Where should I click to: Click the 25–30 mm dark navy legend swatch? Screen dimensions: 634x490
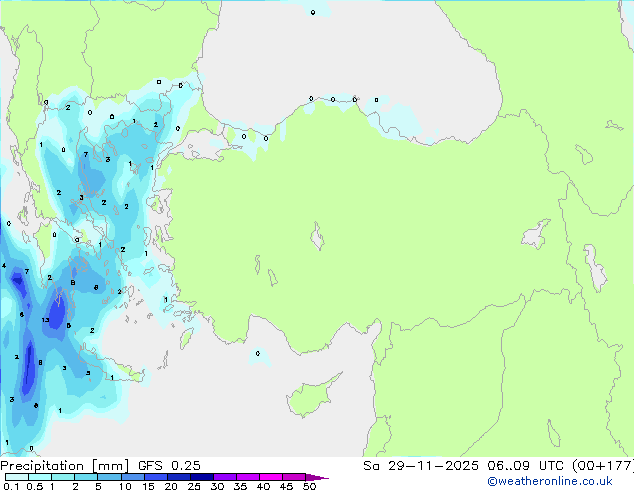pyautogui.click(x=202, y=477)
